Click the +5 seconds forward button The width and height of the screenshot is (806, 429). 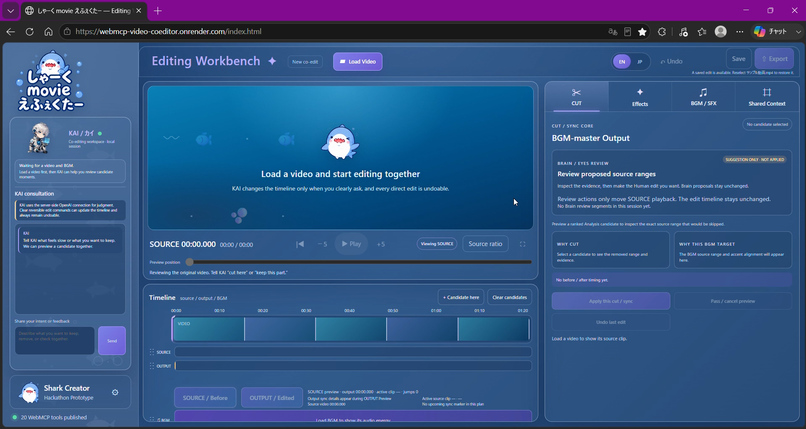[380, 244]
